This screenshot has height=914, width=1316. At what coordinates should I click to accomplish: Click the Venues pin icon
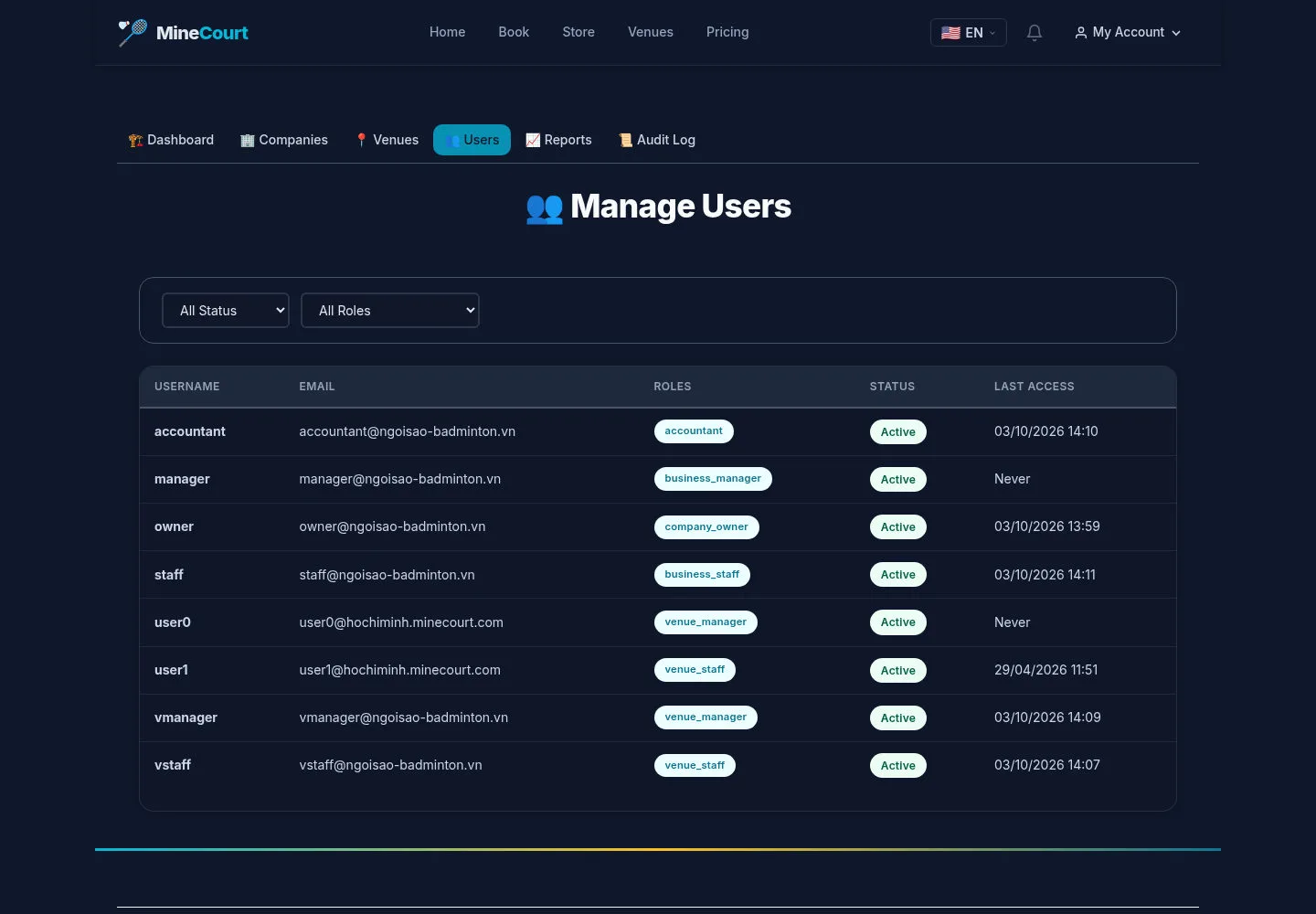361,140
